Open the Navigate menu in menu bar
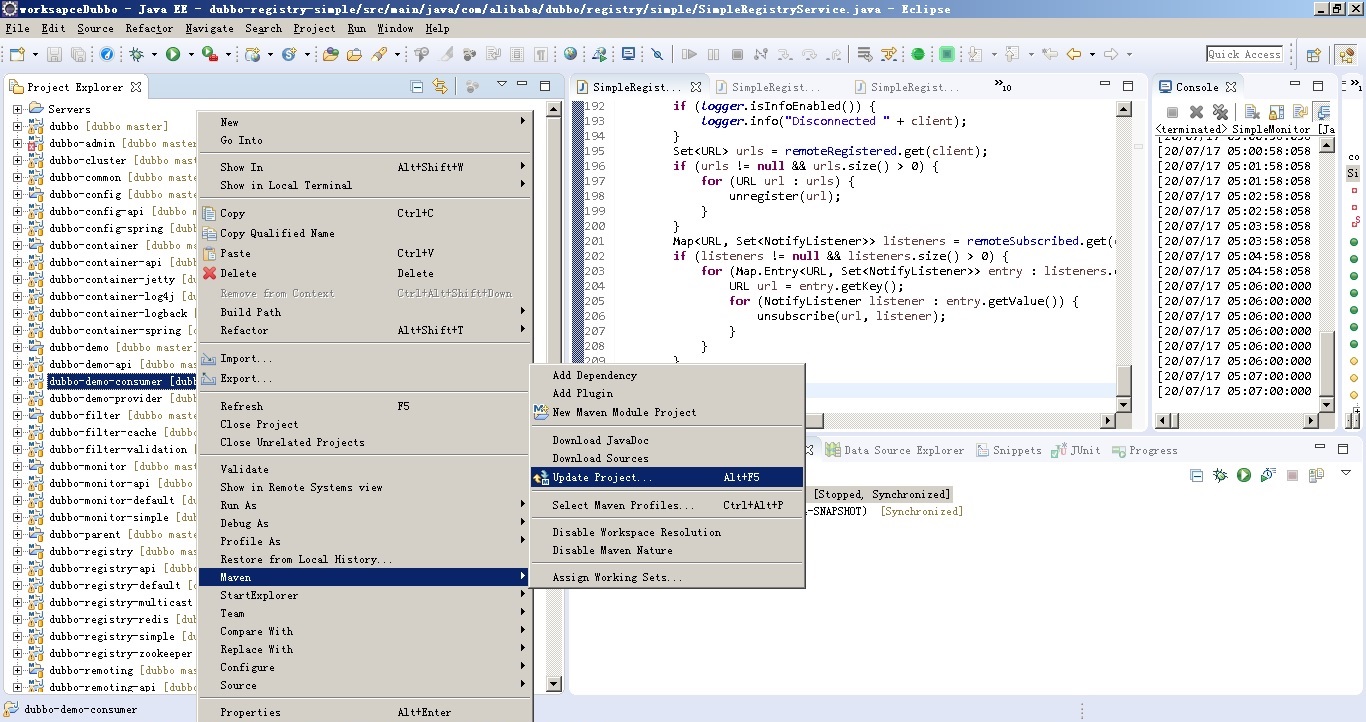The width and height of the screenshot is (1366, 722). tap(209, 29)
